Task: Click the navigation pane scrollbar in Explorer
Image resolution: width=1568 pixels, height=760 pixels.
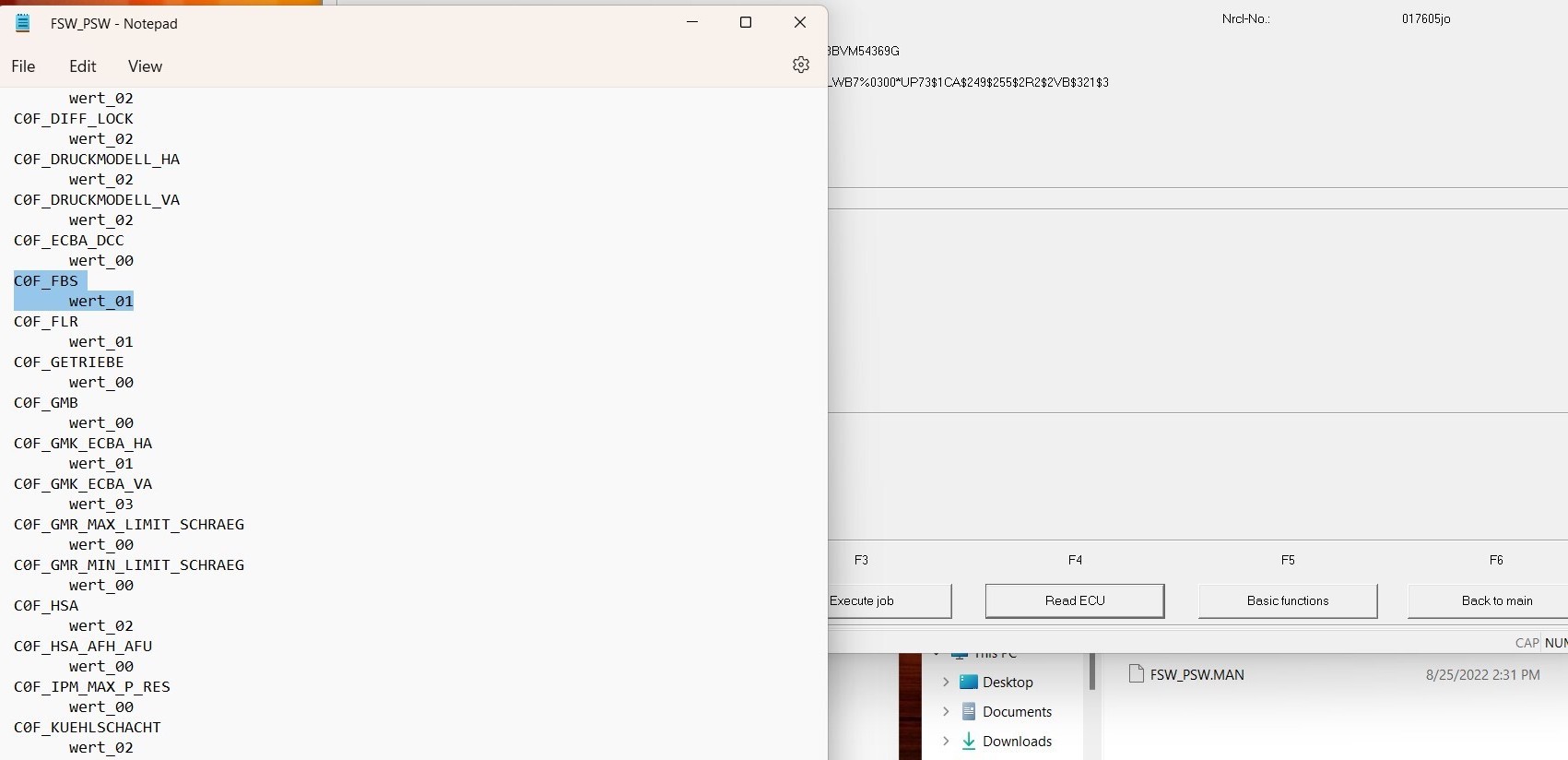Action: tap(1092, 671)
